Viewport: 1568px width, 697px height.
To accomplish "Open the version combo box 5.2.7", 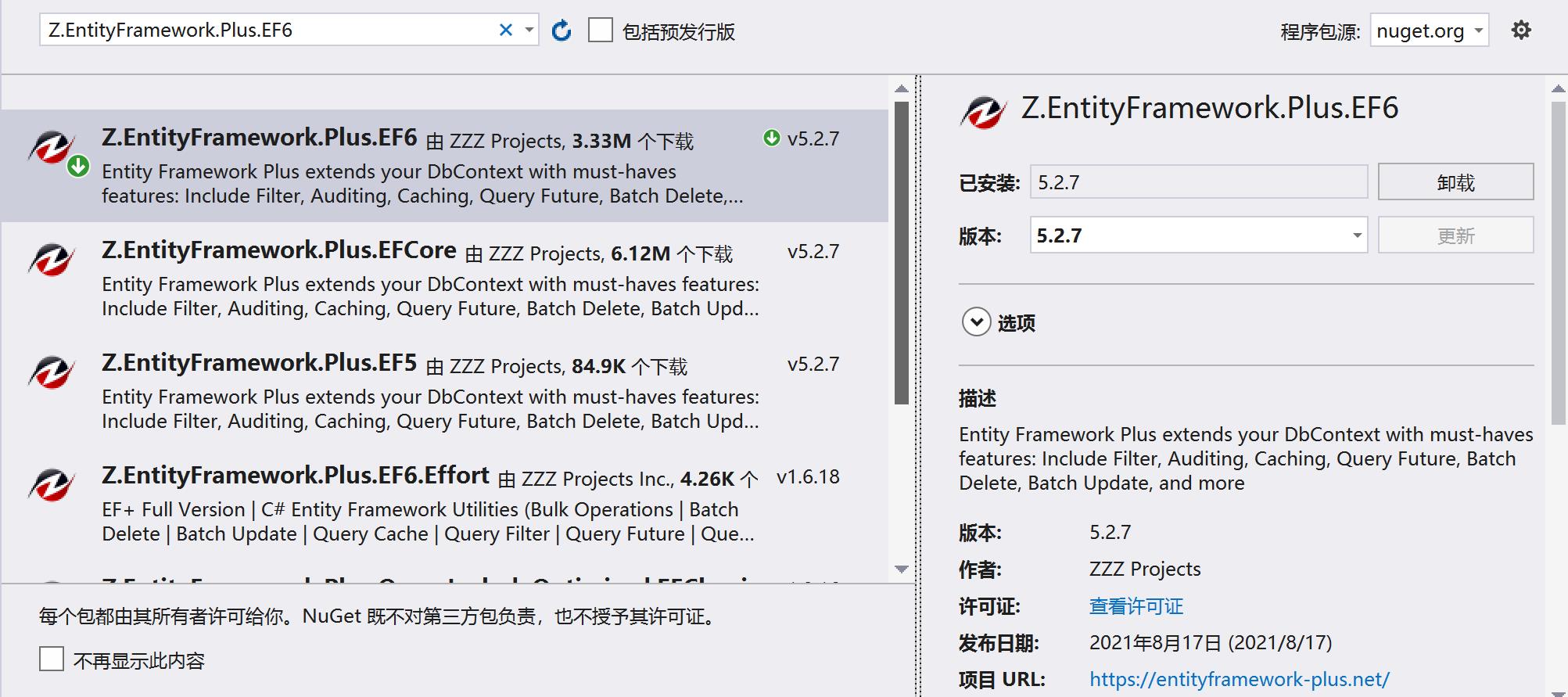I will click(1199, 235).
